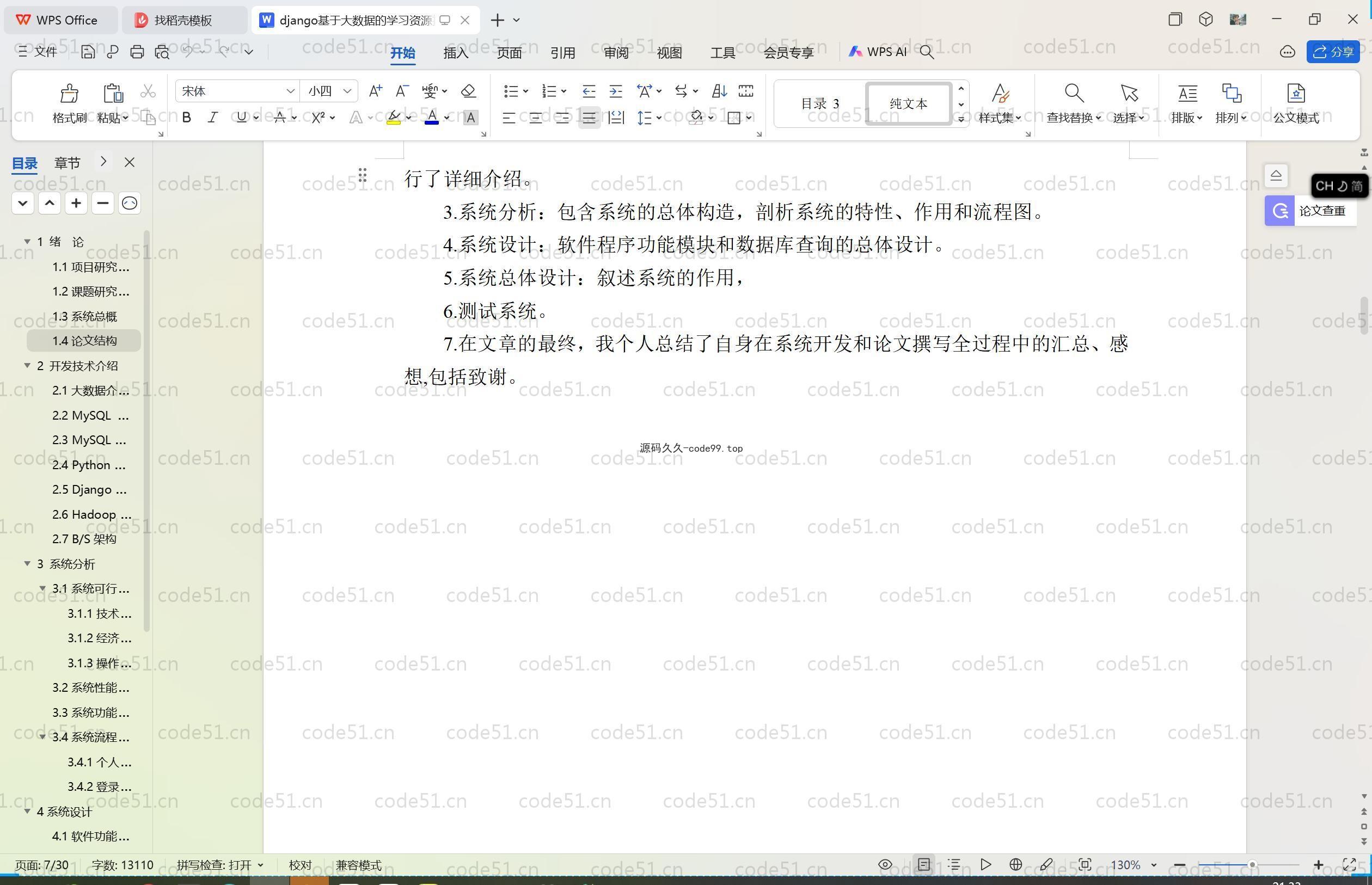Screen dimensions: 1372x885
Task: Click the Format Painter (格式刷) icon
Action: (x=69, y=93)
